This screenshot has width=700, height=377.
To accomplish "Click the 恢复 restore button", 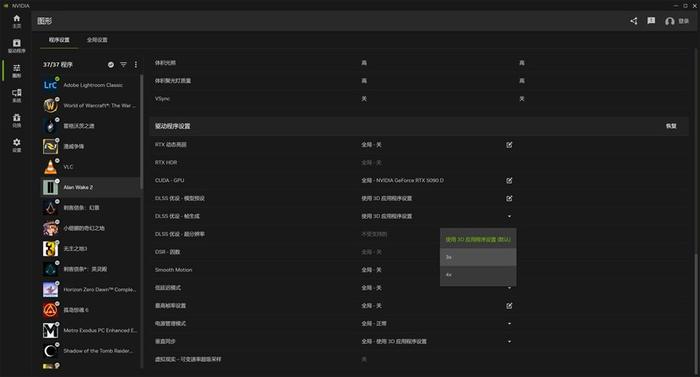I will pos(671,126).
